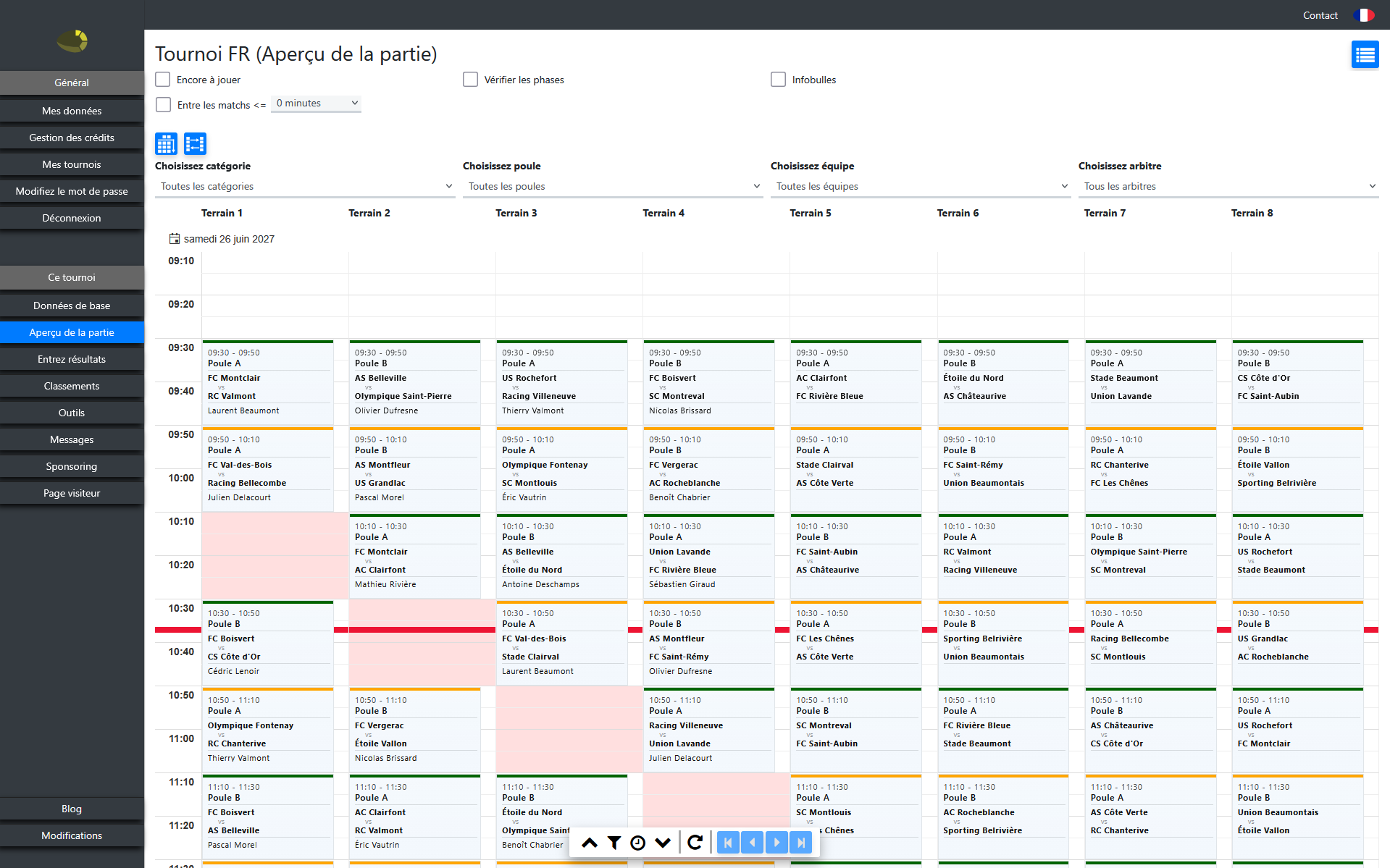Enable the Encore à jouer checkbox
Image resolution: width=1390 pixels, height=868 pixels.
tap(163, 80)
